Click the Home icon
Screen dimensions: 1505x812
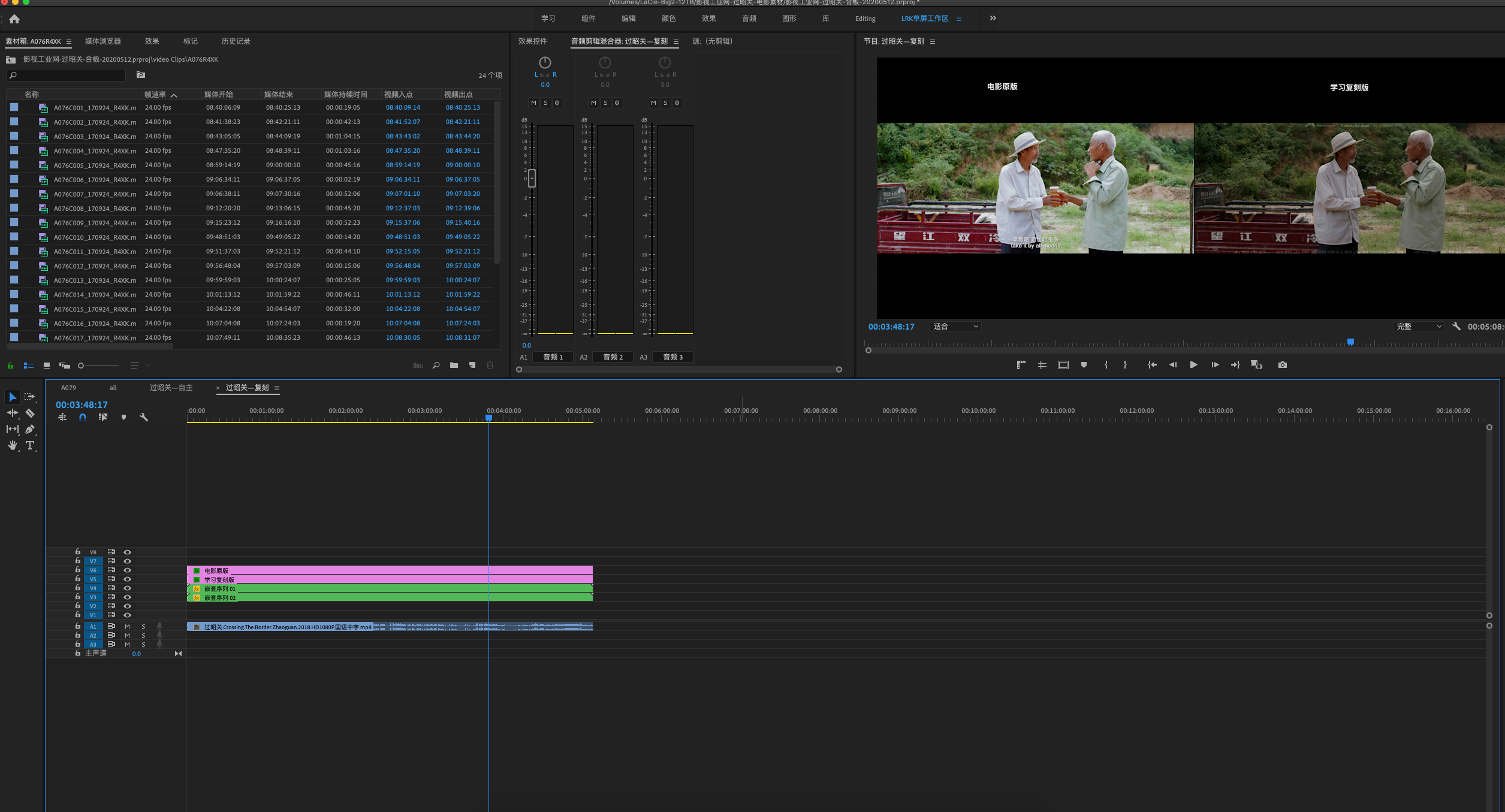(14, 19)
